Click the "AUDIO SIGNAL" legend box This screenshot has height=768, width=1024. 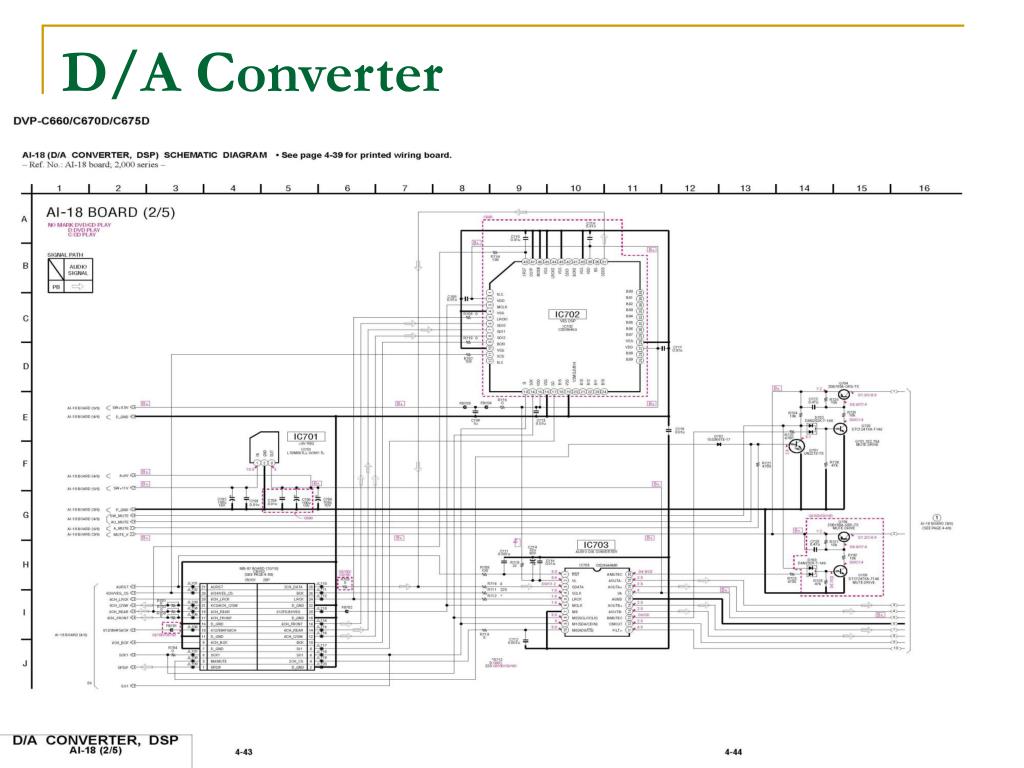[x=78, y=270]
